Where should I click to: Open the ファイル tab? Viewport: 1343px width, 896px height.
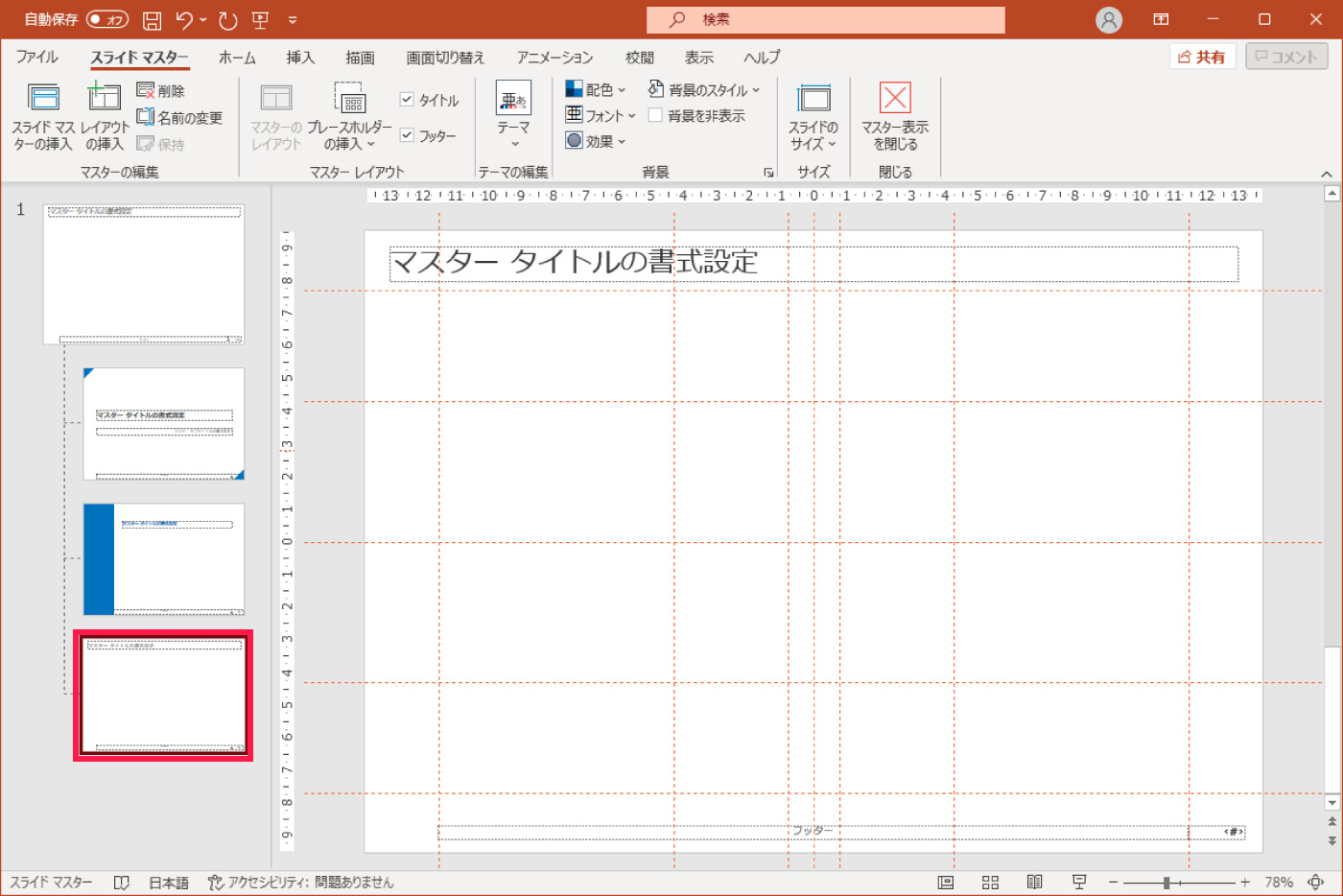pos(36,58)
